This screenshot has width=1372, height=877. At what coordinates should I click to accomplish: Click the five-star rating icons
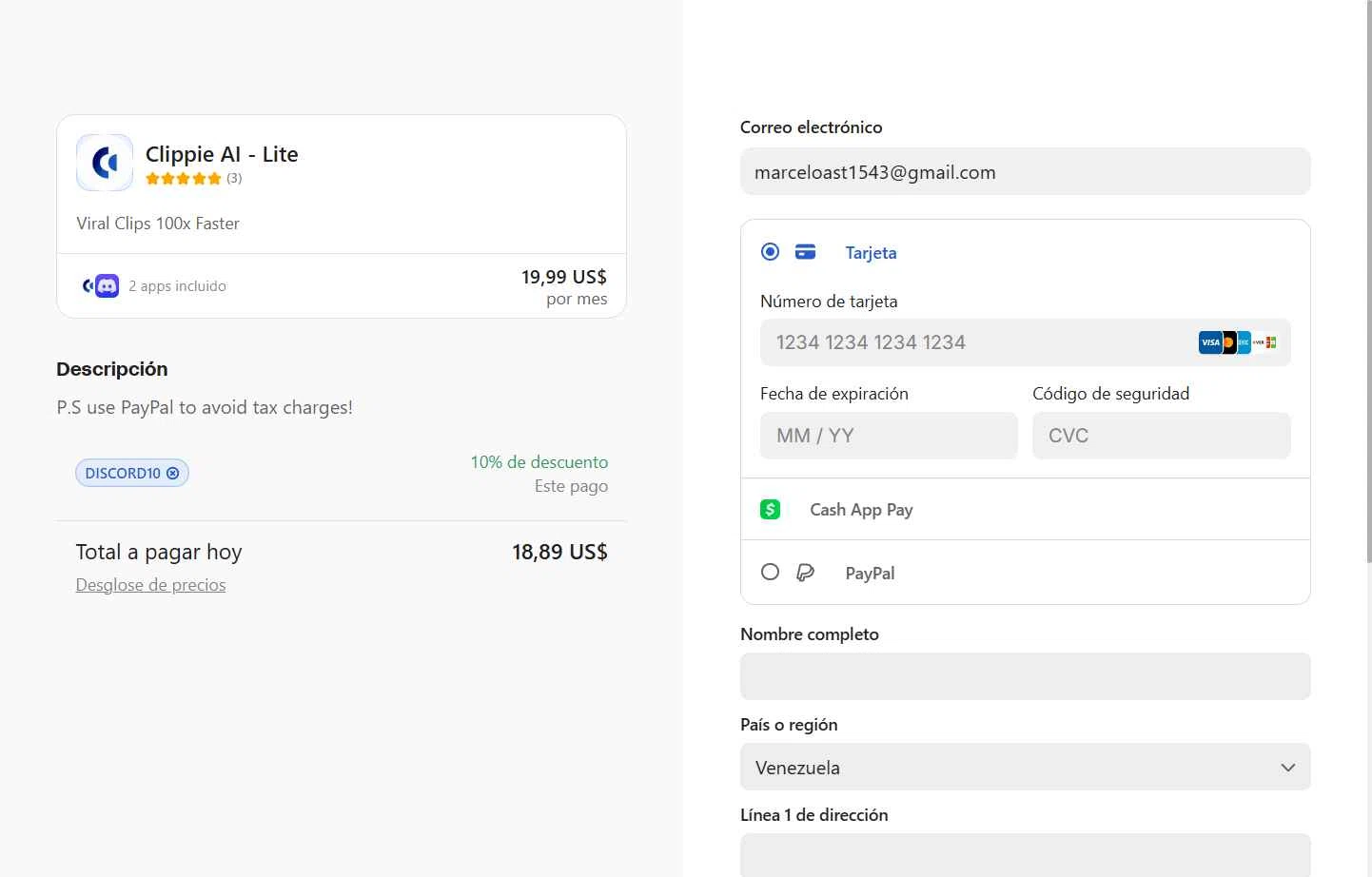[184, 178]
